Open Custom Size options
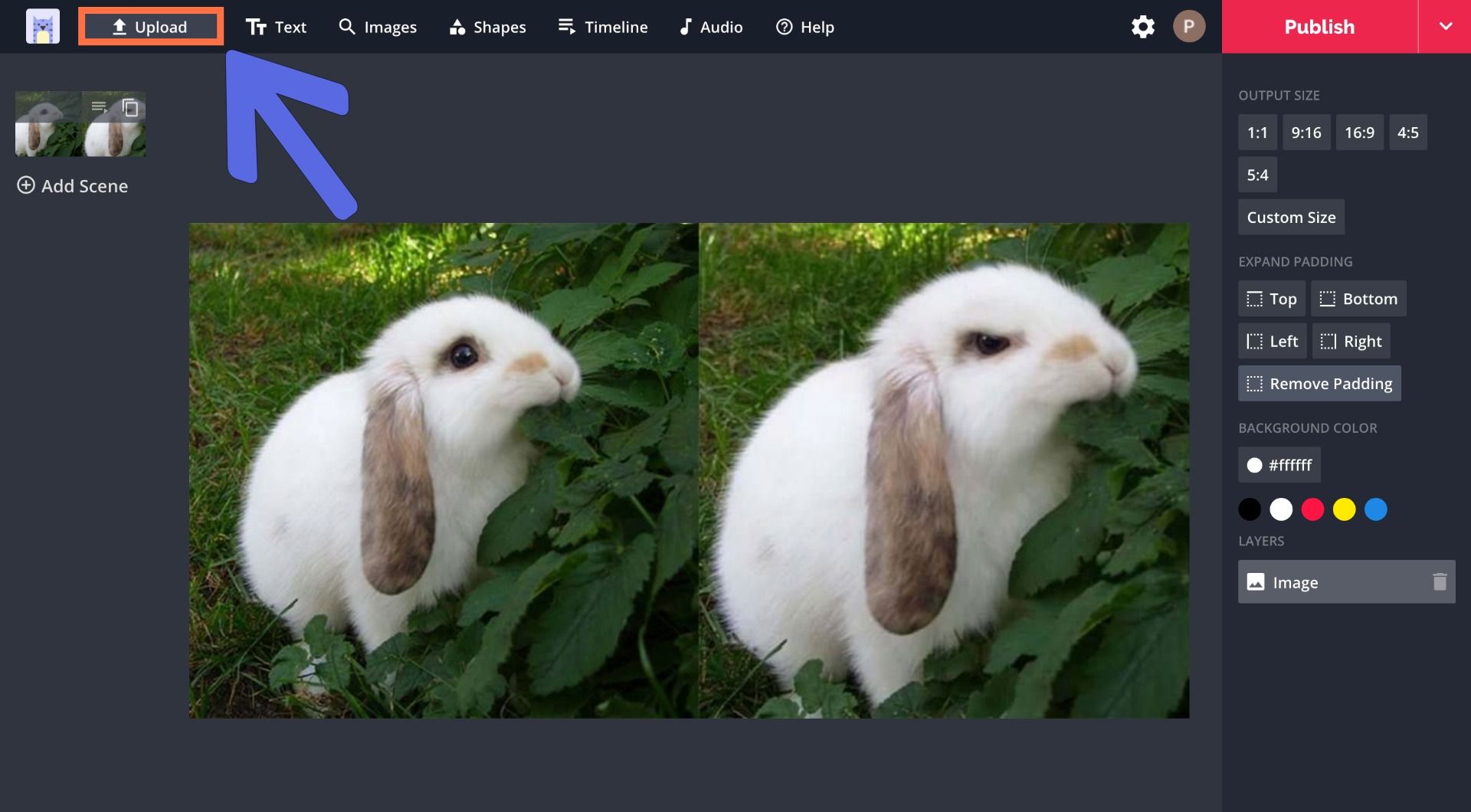The image size is (1471, 812). pyautogui.click(x=1291, y=218)
